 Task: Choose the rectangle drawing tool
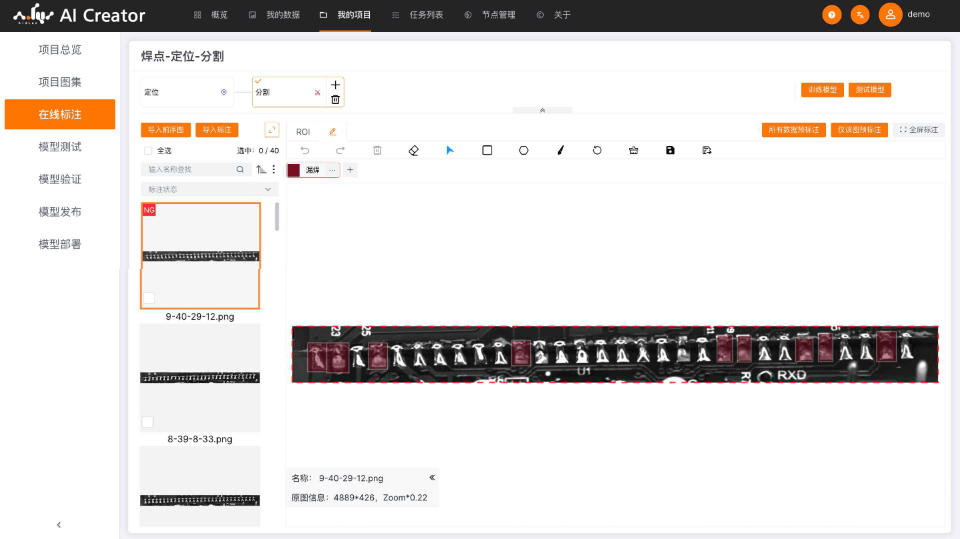(487, 150)
